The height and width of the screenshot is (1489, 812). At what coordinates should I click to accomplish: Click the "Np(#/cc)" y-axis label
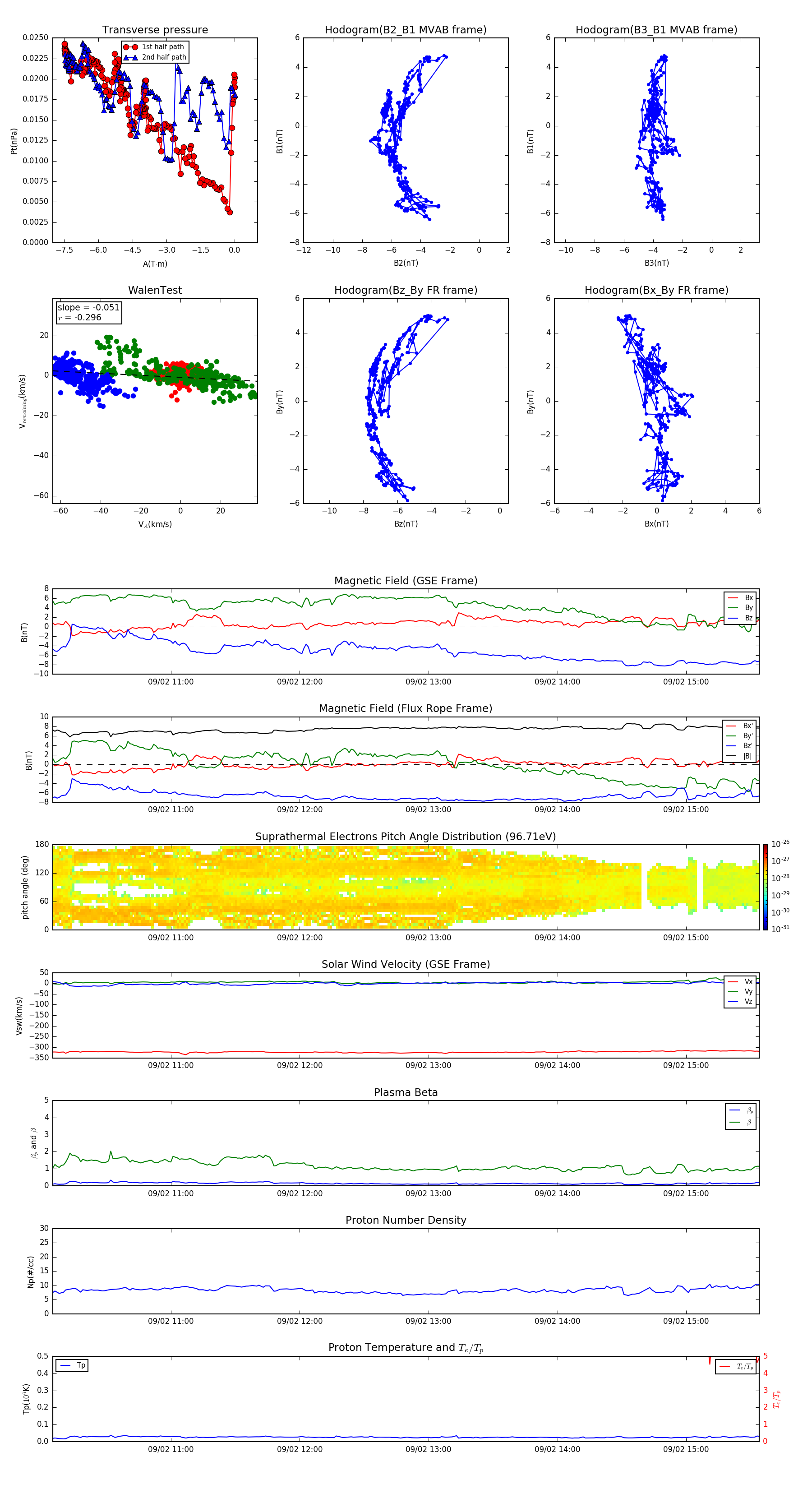point(31,1272)
